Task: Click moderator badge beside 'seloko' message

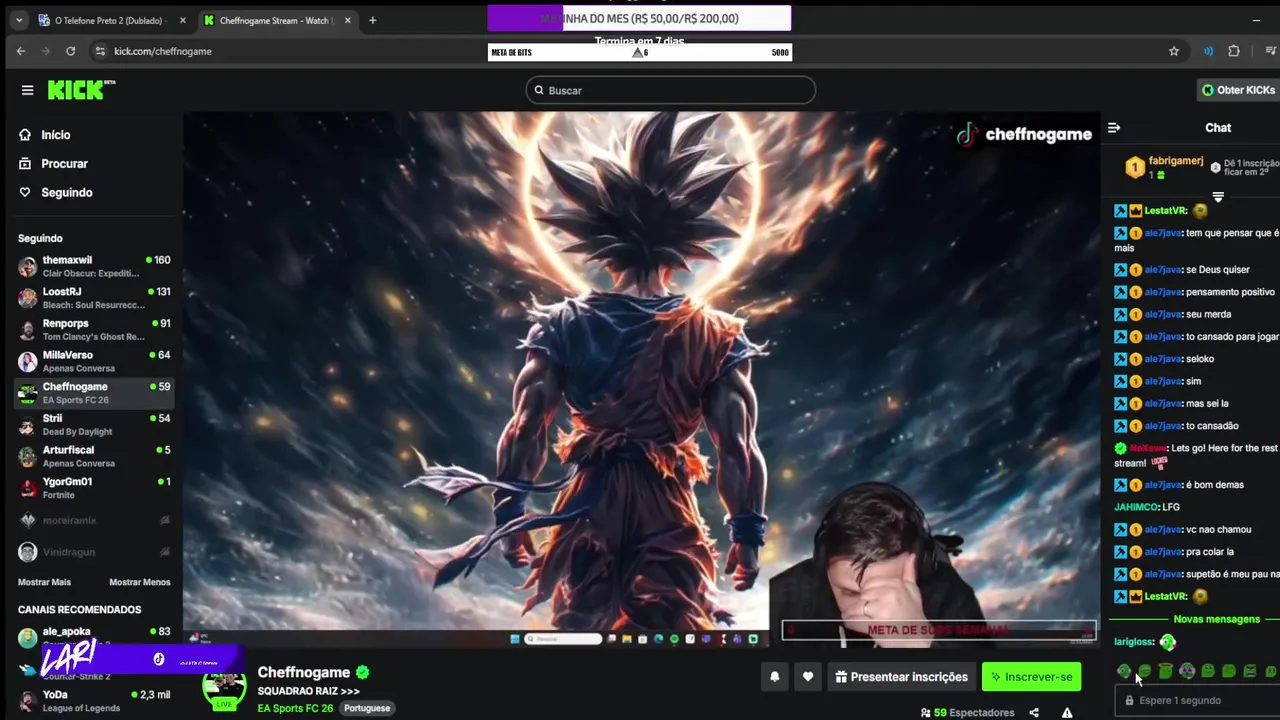Action: (x=1120, y=359)
